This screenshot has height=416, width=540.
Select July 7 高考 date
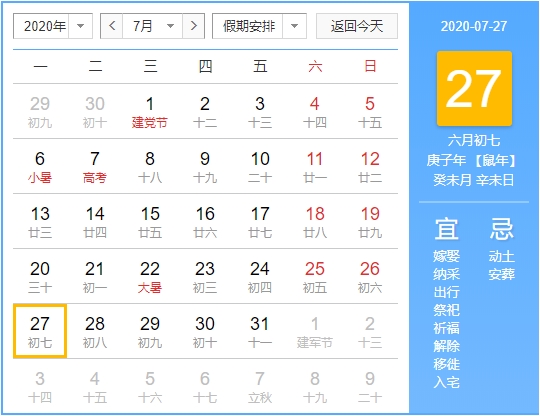[x=95, y=167]
